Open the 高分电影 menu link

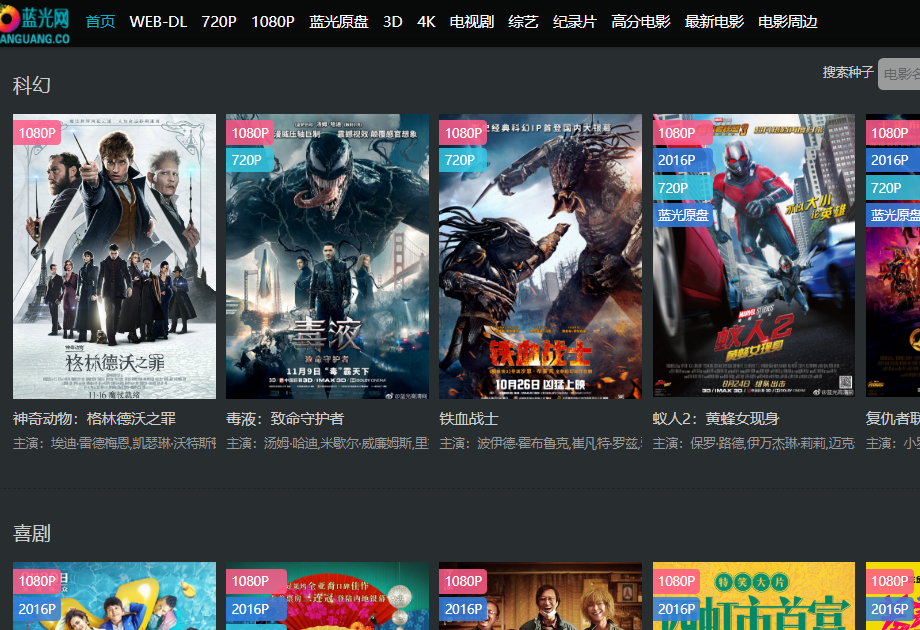[641, 22]
